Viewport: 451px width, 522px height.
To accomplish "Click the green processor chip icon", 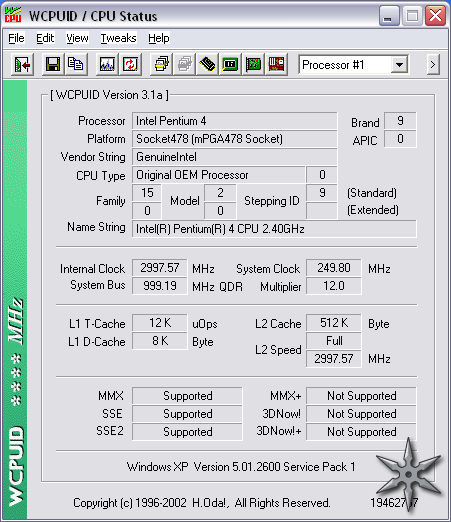I will point(230,64).
